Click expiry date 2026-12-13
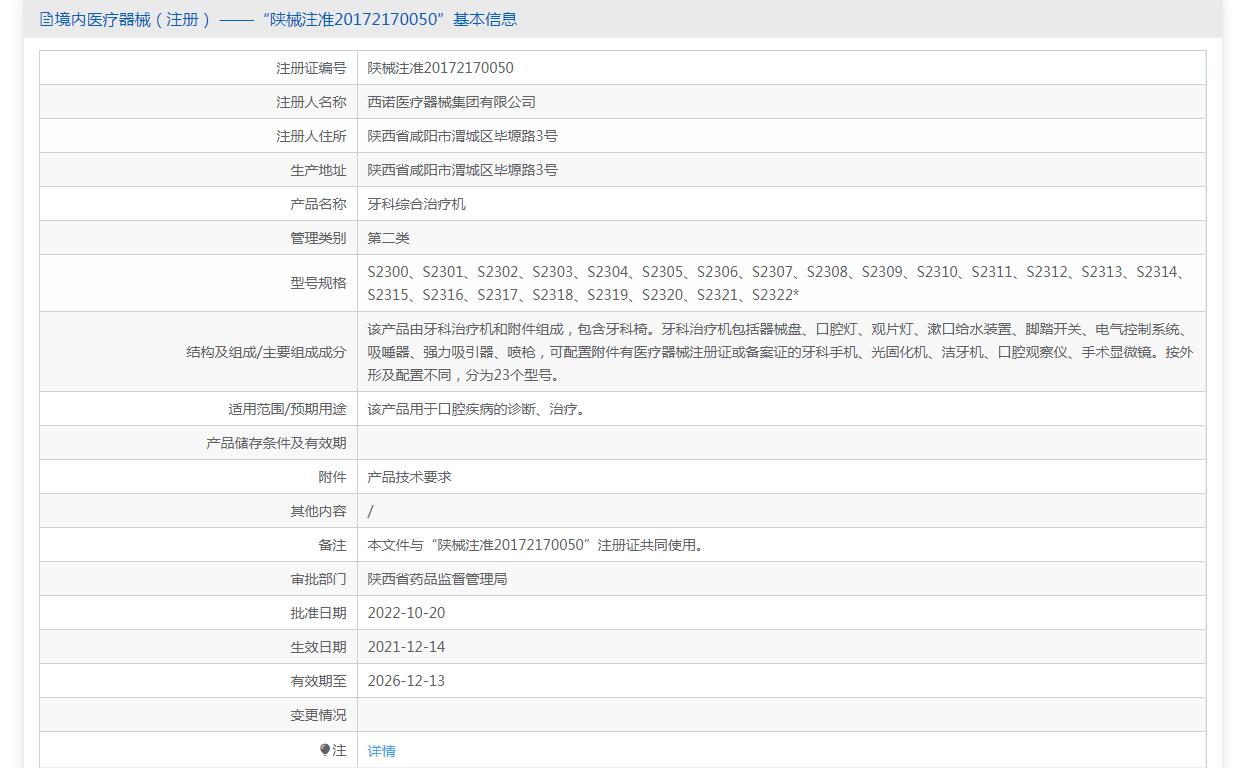Viewport: 1252px width, 768px height. [x=406, y=681]
